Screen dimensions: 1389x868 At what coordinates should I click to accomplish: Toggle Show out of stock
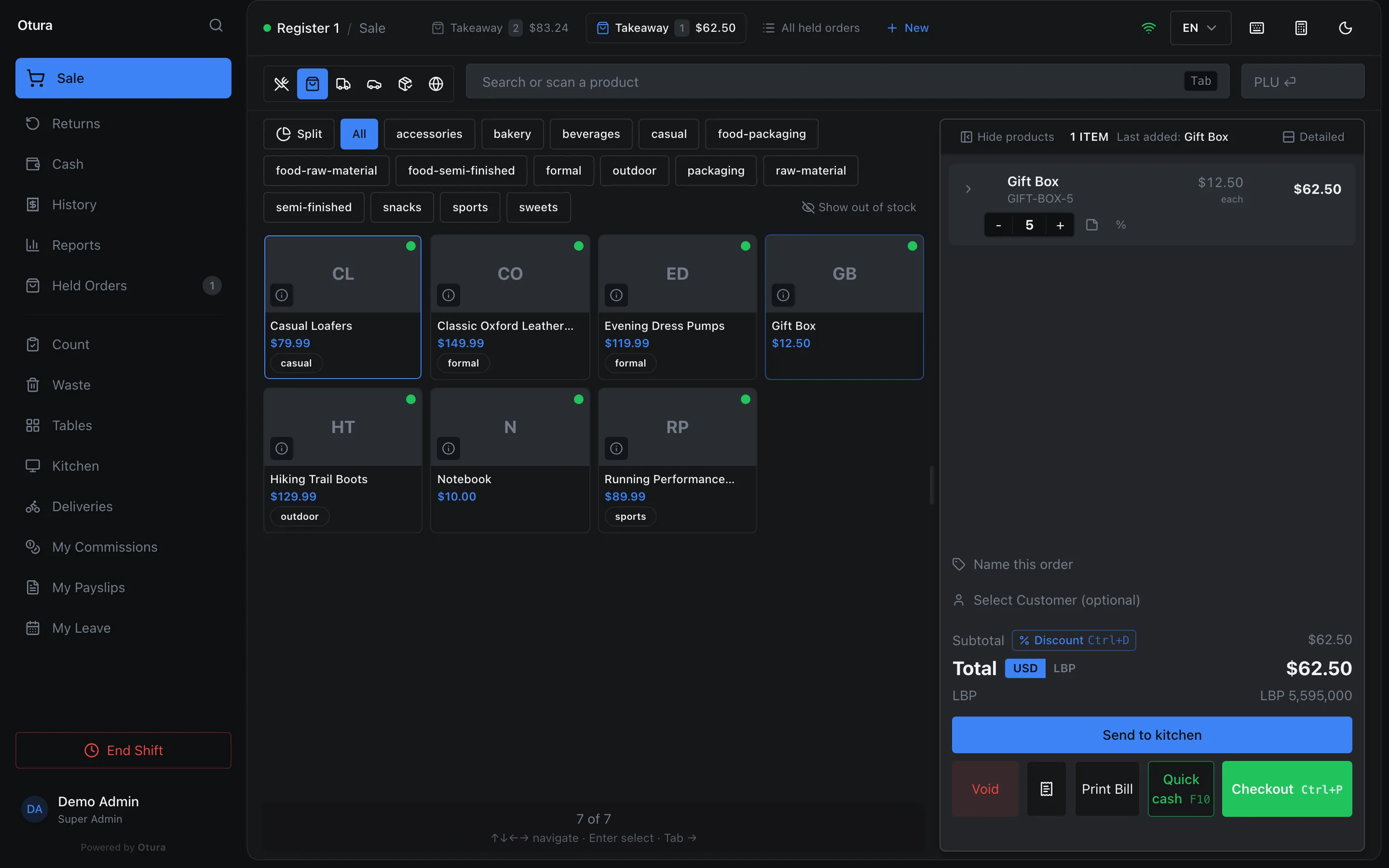[x=858, y=207]
